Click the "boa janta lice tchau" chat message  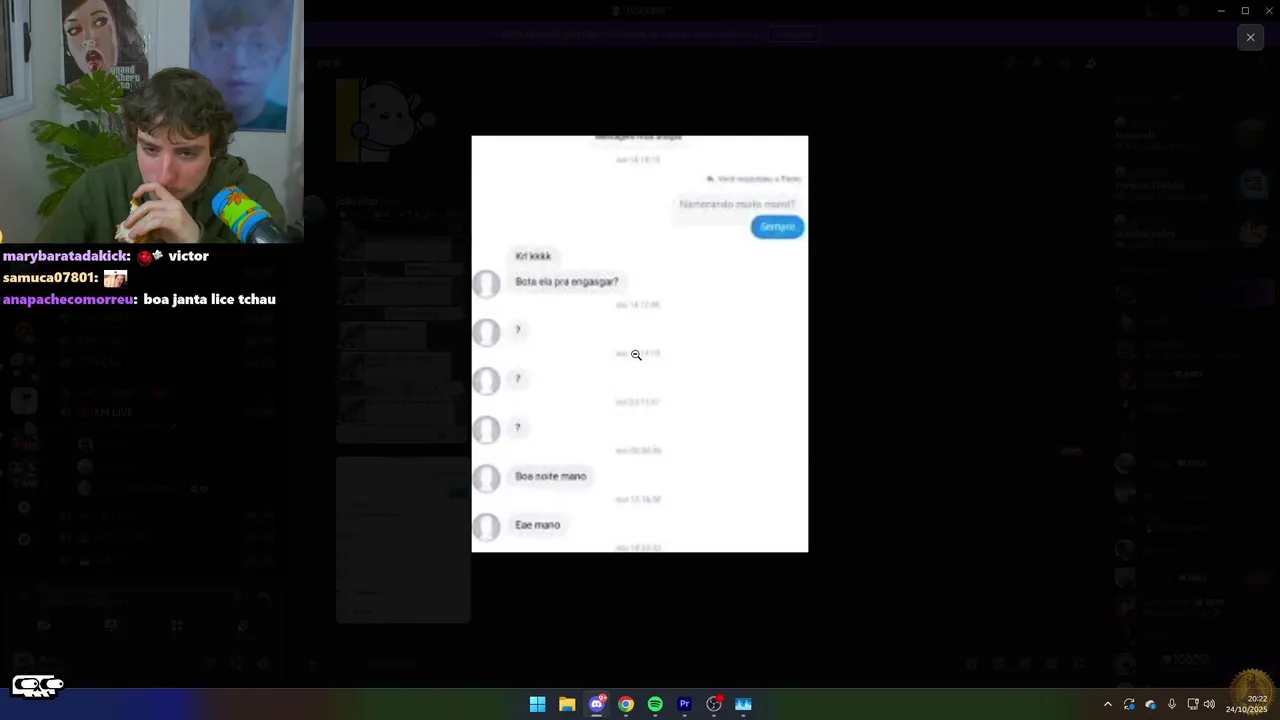209,299
